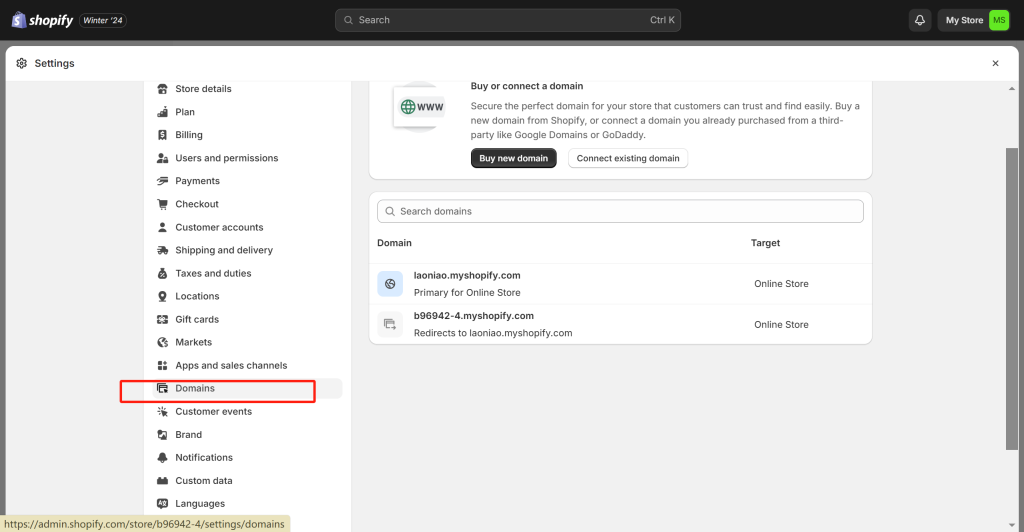Screen dimensions: 1024x532
Task: Click the Shopify logo
Action: (x=42, y=20)
